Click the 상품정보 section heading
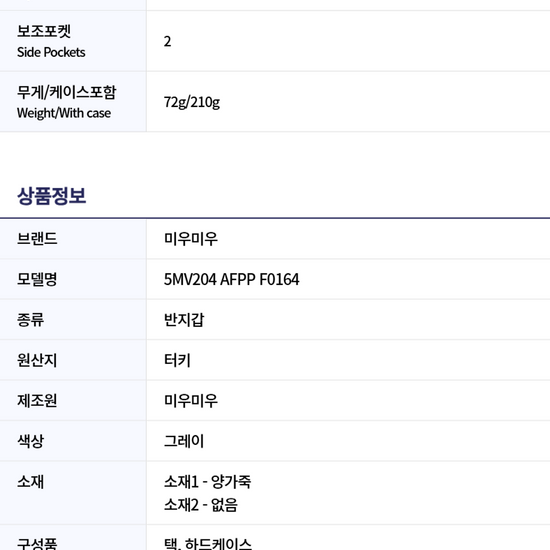This screenshot has width=550, height=550. click(x=52, y=196)
